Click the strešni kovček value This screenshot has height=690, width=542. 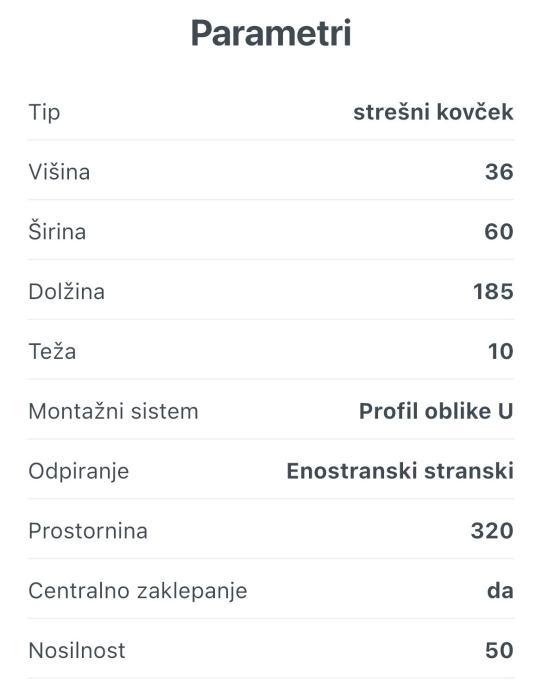tap(433, 112)
